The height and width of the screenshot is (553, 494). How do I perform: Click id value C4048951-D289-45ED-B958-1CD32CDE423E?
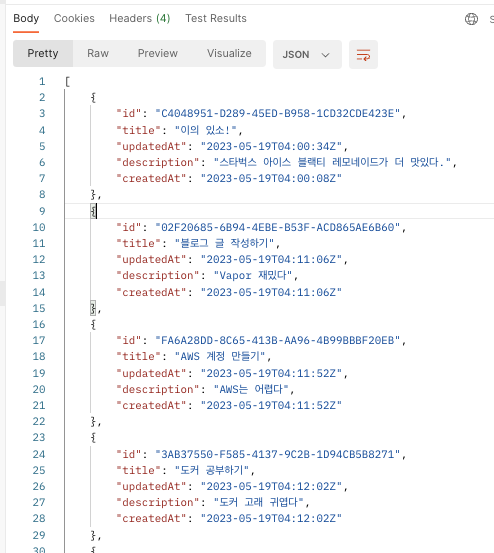point(278,114)
